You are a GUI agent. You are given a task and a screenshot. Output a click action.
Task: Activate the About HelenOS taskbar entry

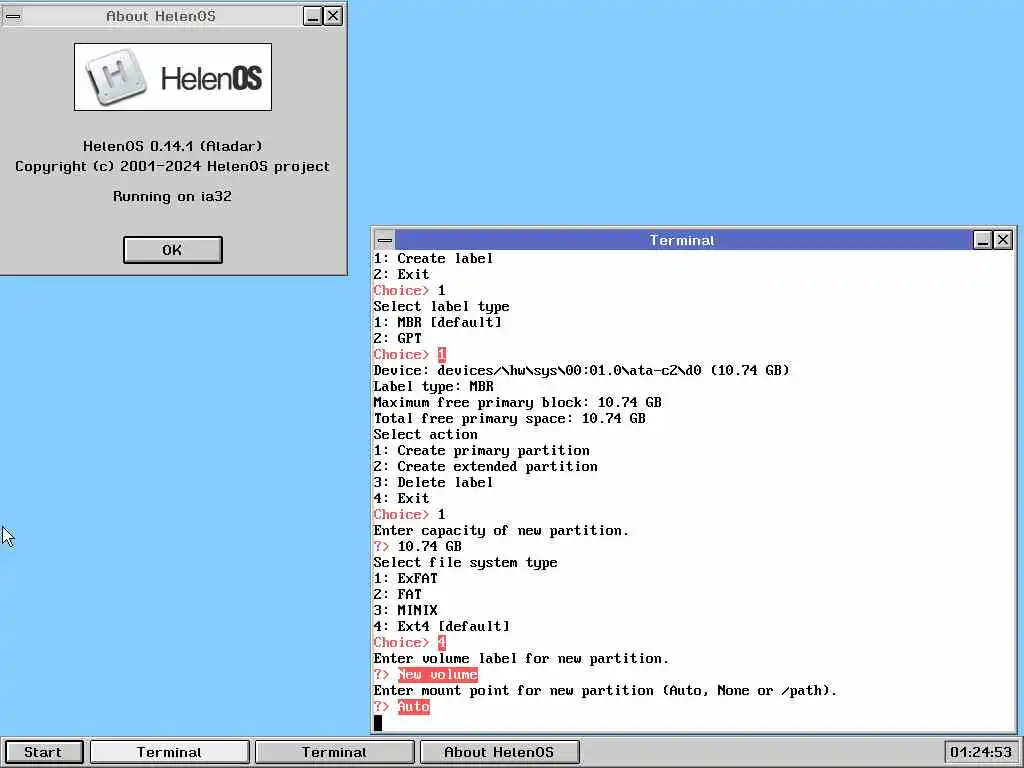click(499, 752)
